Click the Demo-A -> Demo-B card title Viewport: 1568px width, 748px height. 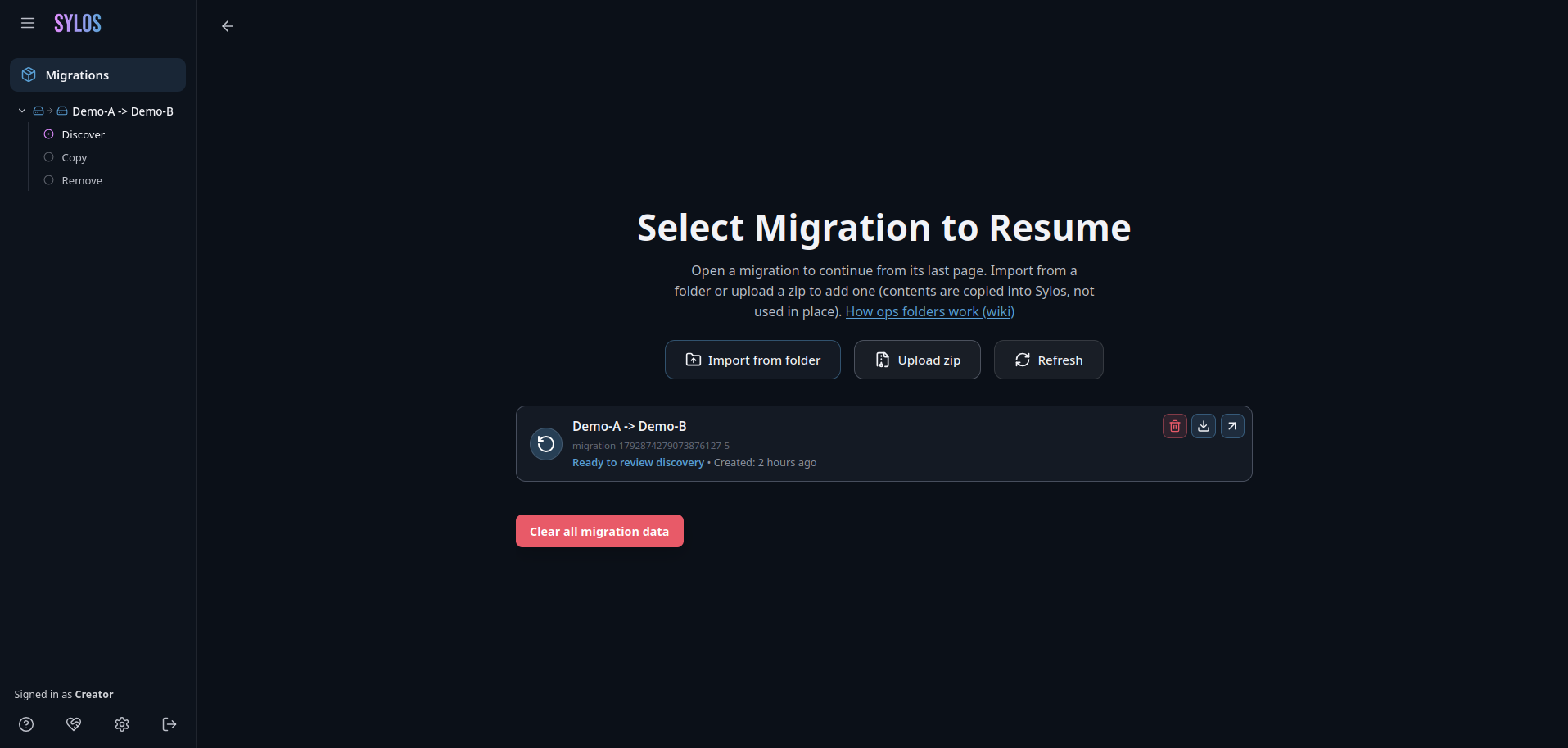coord(630,426)
